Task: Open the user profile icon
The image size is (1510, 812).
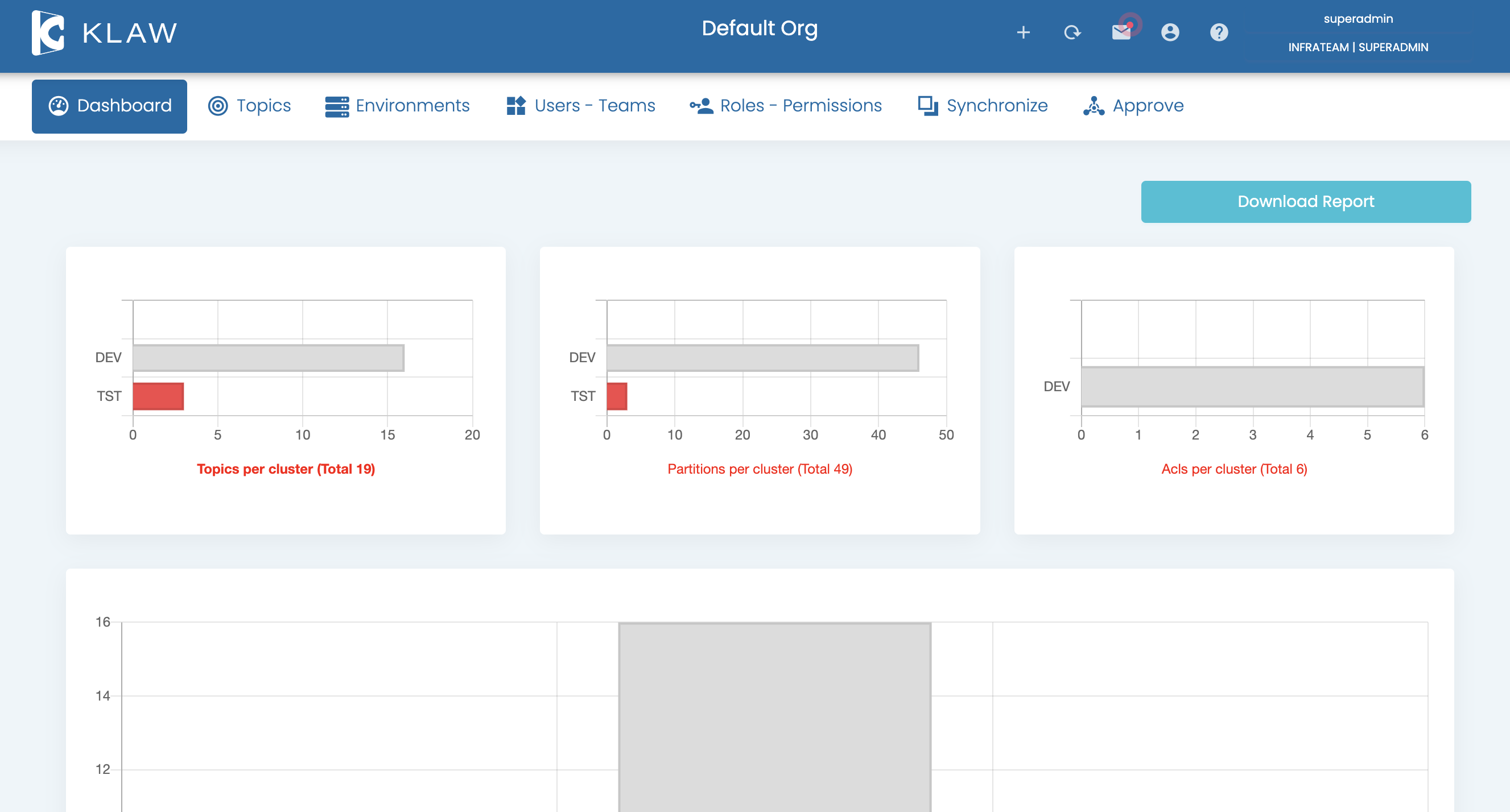Action: [x=1170, y=32]
